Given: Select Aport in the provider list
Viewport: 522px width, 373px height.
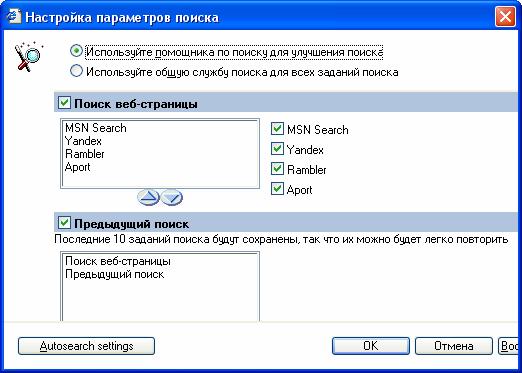Looking at the screenshot, I should pyautogui.click(x=77, y=167).
